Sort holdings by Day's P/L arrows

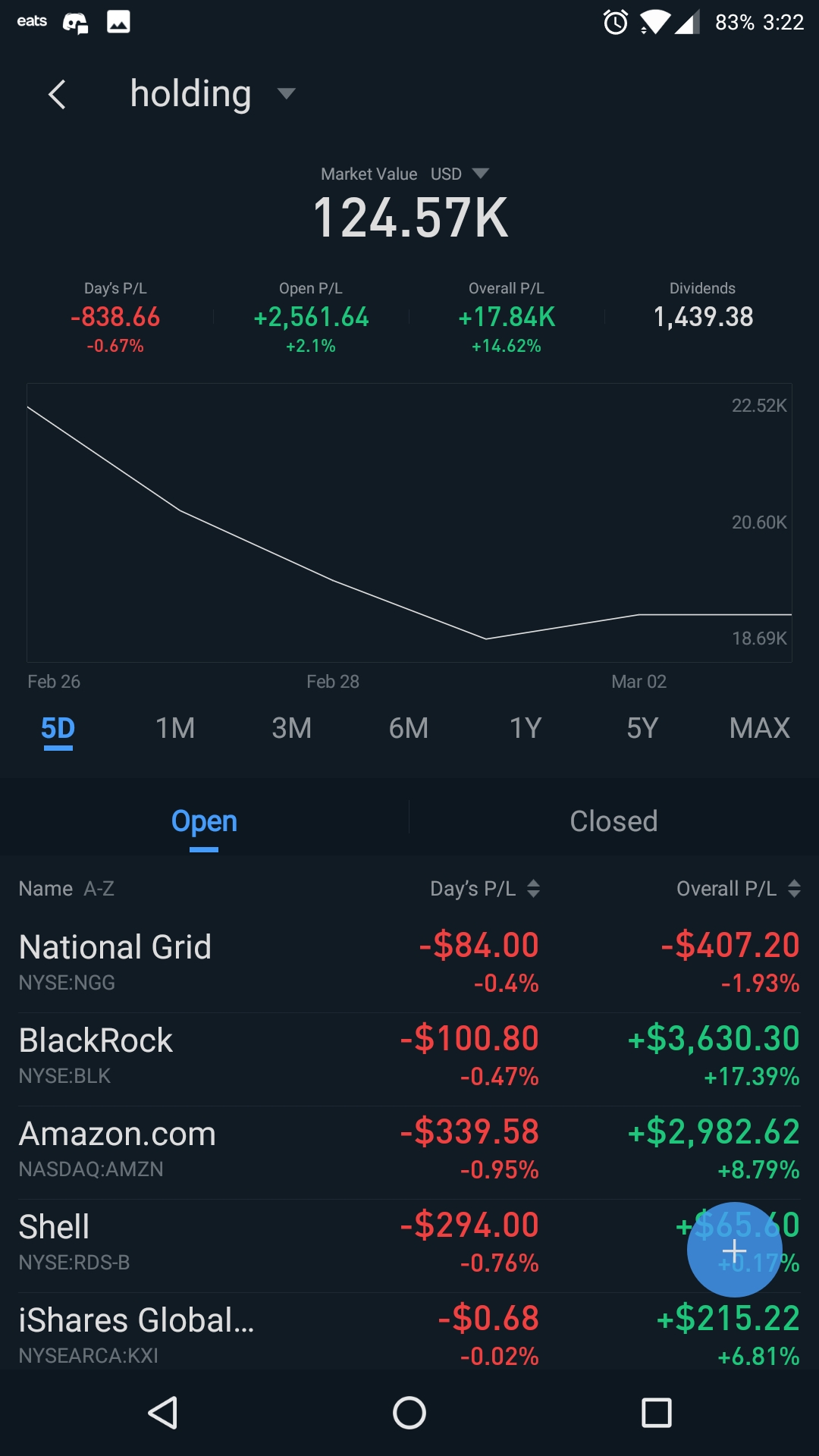533,888
